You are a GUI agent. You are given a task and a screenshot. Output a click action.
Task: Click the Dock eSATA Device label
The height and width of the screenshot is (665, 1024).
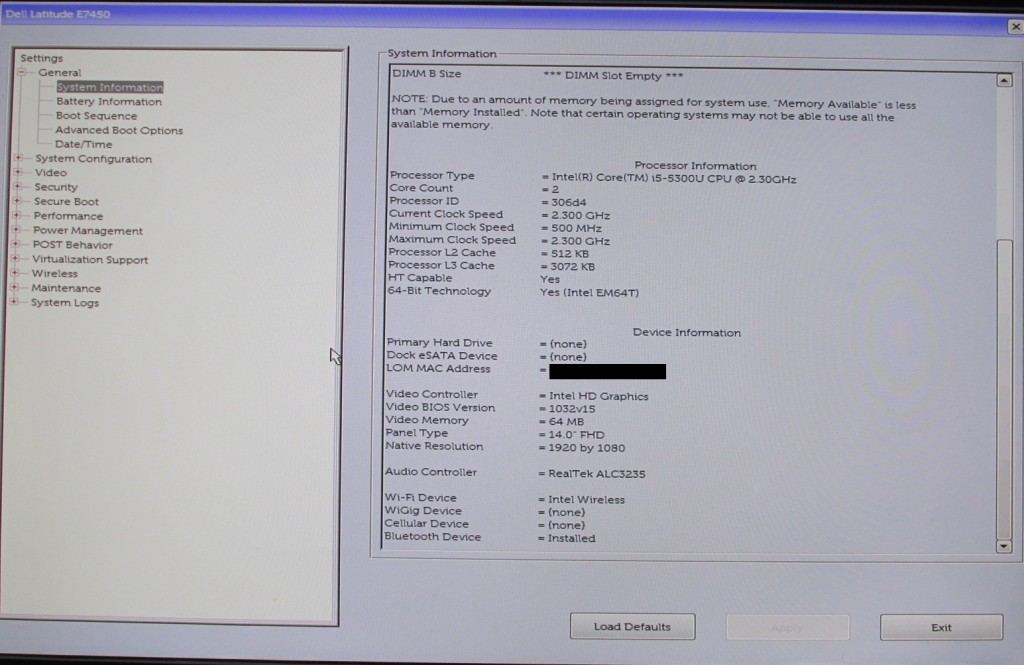pyautogui.click(x=442, y=355)
